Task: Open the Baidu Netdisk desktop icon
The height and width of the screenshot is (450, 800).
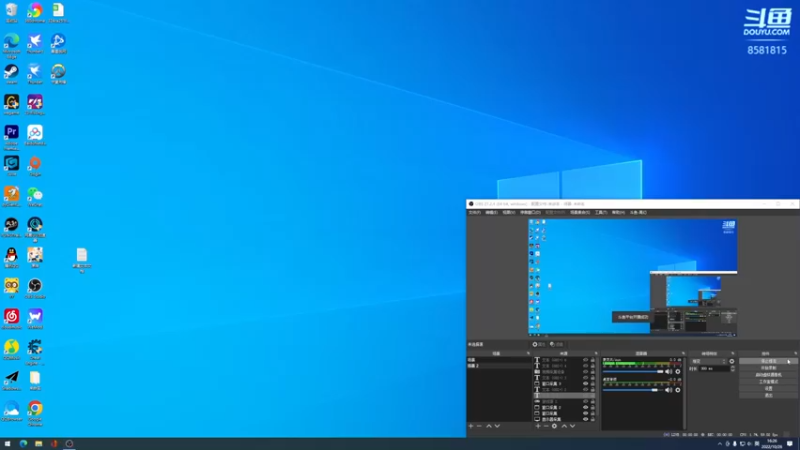Action: [x=35, y=135]
